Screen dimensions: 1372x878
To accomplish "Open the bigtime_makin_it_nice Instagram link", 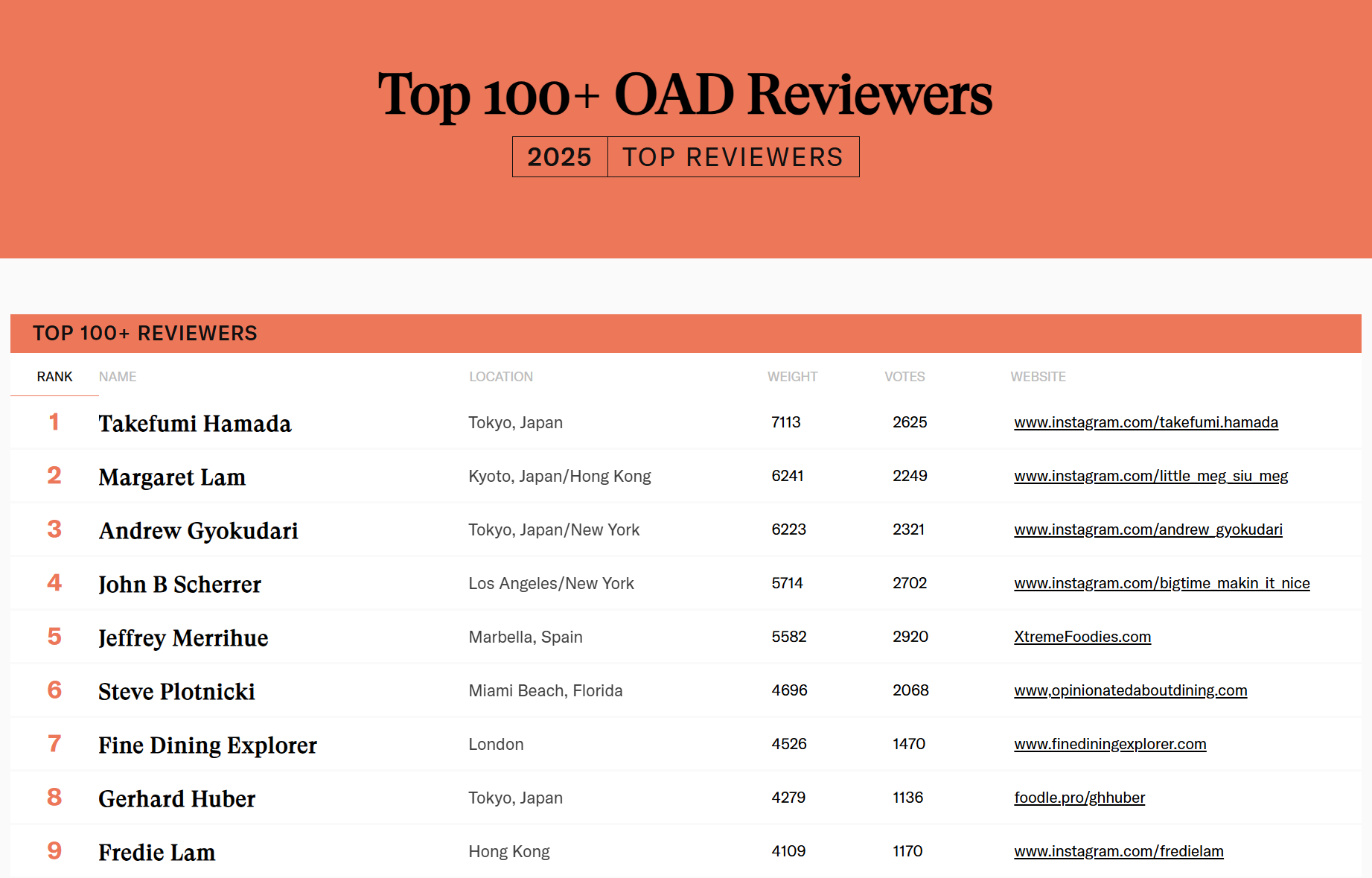I will (x=1161, y=583).
